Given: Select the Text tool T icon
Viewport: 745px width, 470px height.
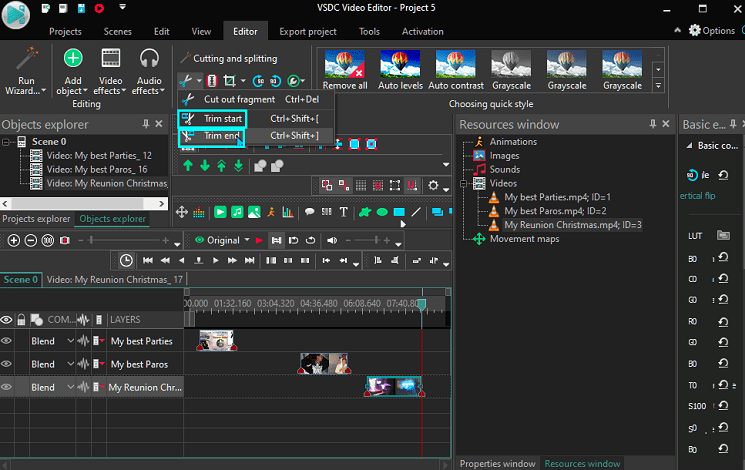Looking at the screenshot, I should coord(344,212).
